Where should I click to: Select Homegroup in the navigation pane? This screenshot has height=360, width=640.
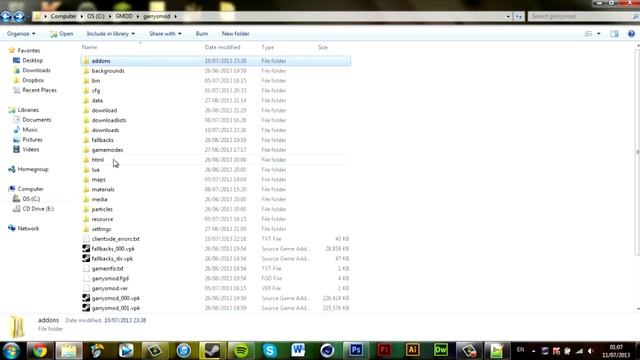coord(33,169)
